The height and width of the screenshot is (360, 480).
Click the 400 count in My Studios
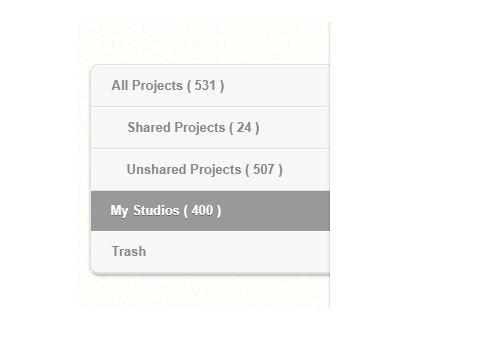coord(202,211)
